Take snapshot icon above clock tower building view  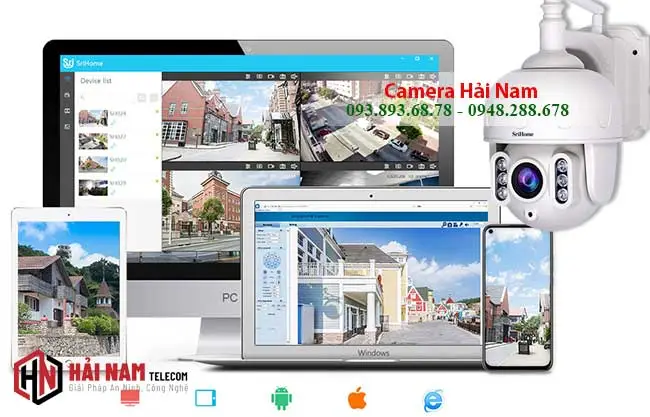click(283, 166)
